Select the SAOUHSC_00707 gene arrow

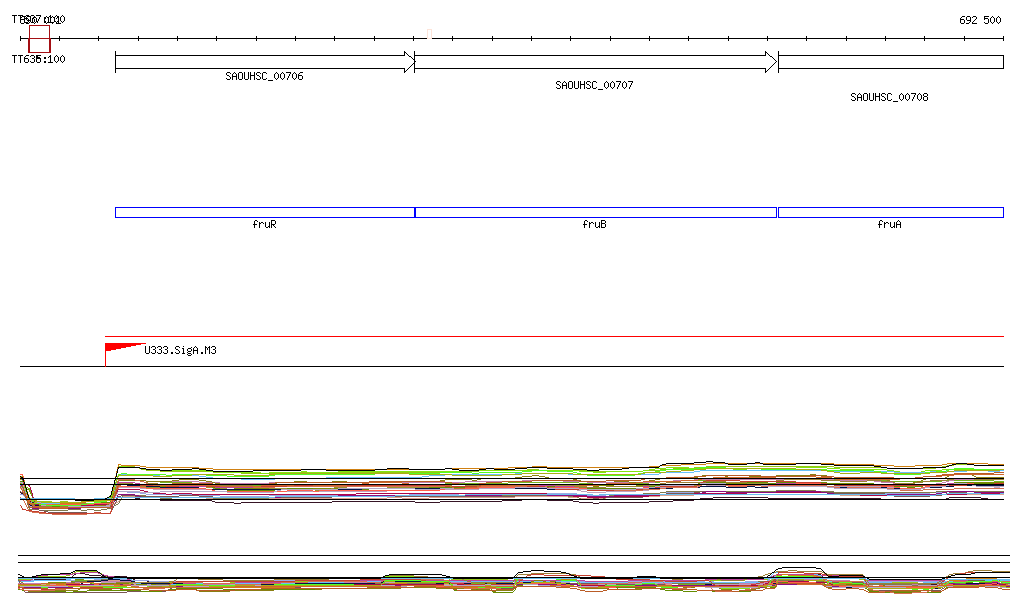pos(590,62)
